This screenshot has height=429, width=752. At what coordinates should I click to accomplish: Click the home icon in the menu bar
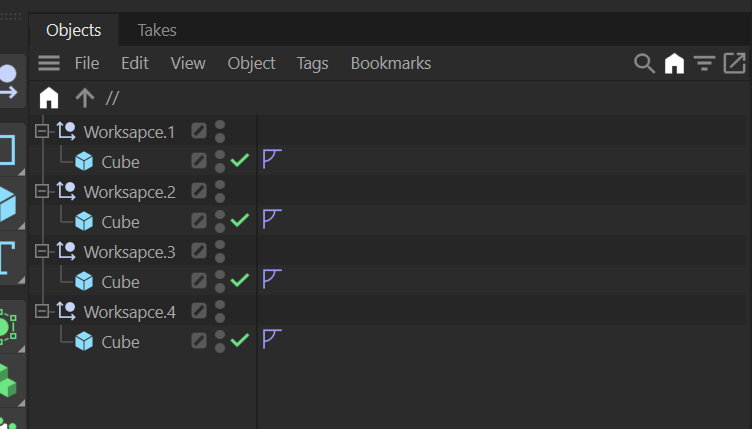(x=675, y=63)
